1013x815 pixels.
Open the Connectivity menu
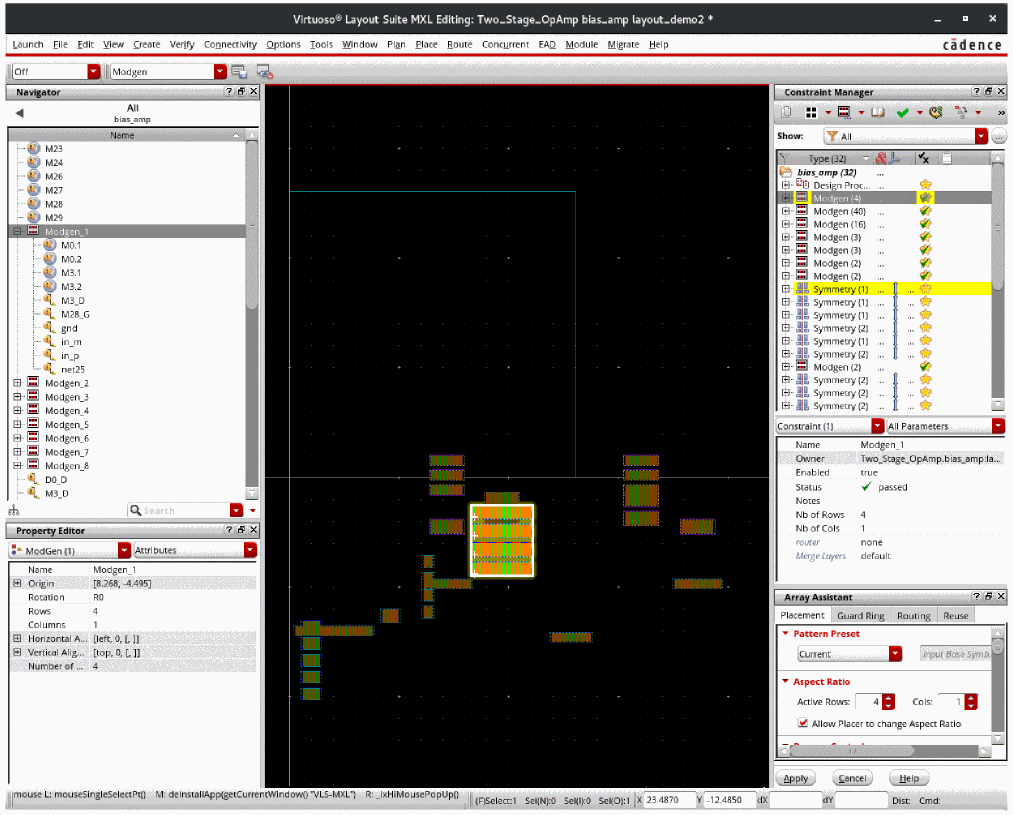[230, 44]
